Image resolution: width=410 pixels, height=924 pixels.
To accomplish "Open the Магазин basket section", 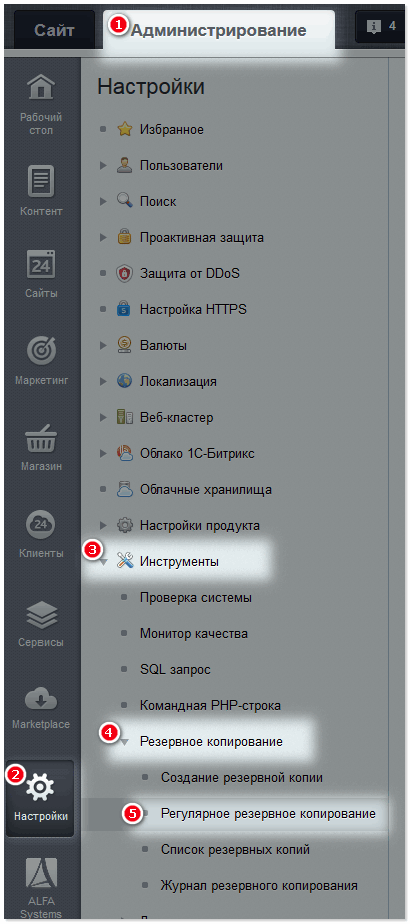I will tap(41, 447).
